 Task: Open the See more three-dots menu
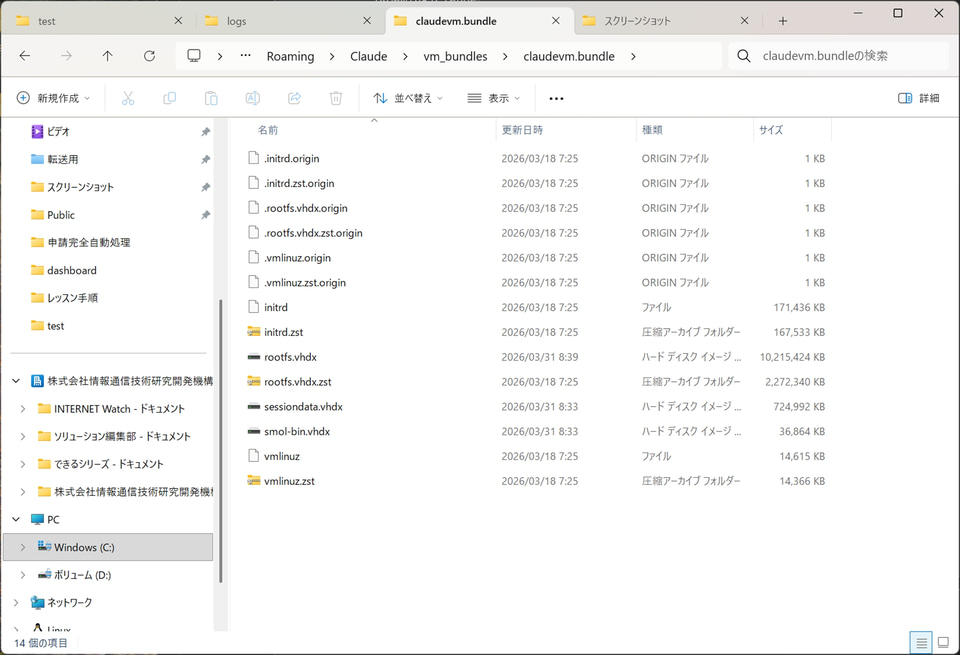[556, 99]
